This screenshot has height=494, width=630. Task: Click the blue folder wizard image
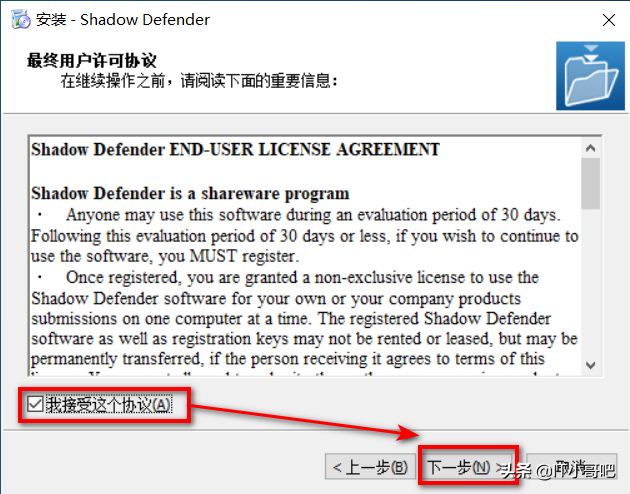(x=590, y=76)
